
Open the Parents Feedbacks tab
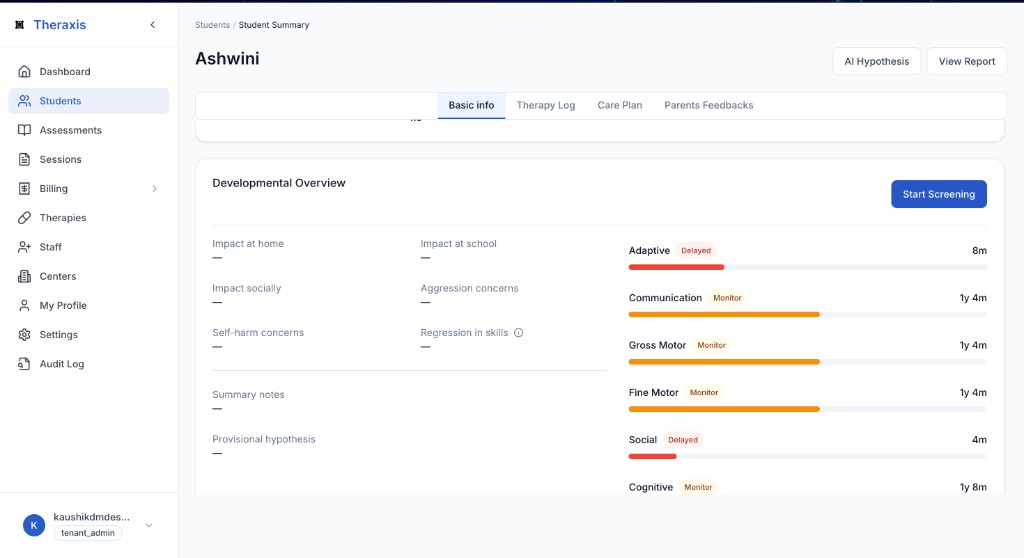click(x=709, y=105)
